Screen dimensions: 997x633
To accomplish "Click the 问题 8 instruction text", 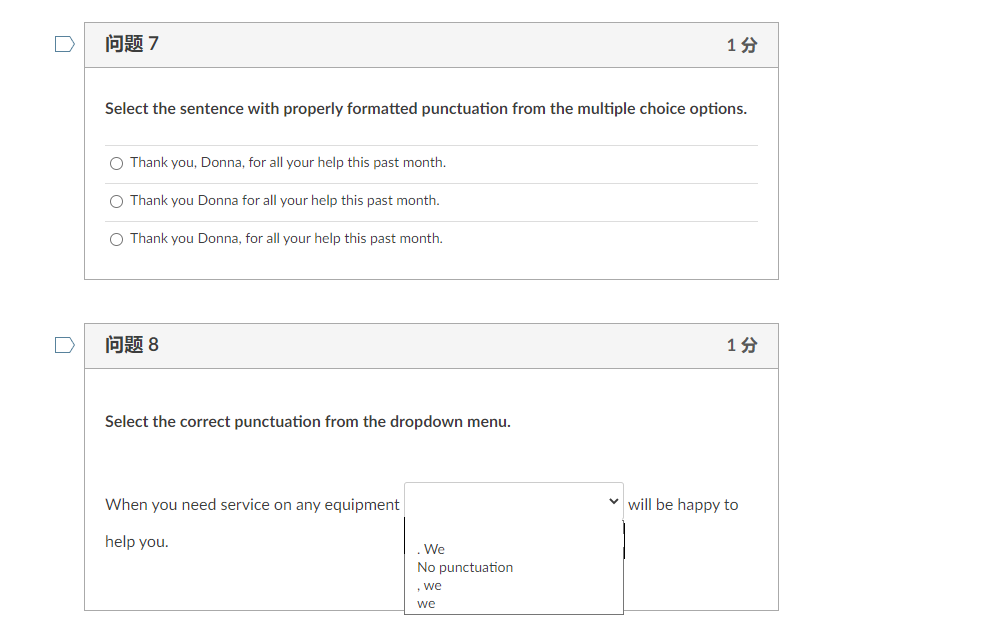I will tap(307, 421).
